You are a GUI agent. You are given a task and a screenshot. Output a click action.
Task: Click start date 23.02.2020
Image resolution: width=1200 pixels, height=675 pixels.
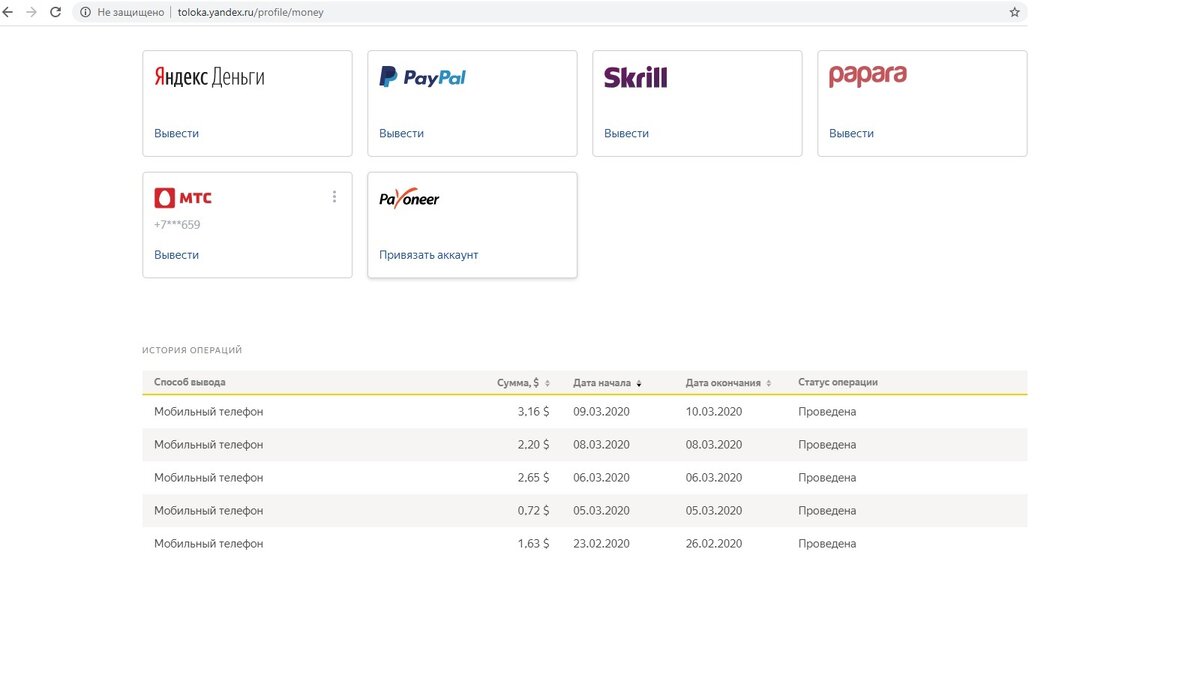click(601, 544)
